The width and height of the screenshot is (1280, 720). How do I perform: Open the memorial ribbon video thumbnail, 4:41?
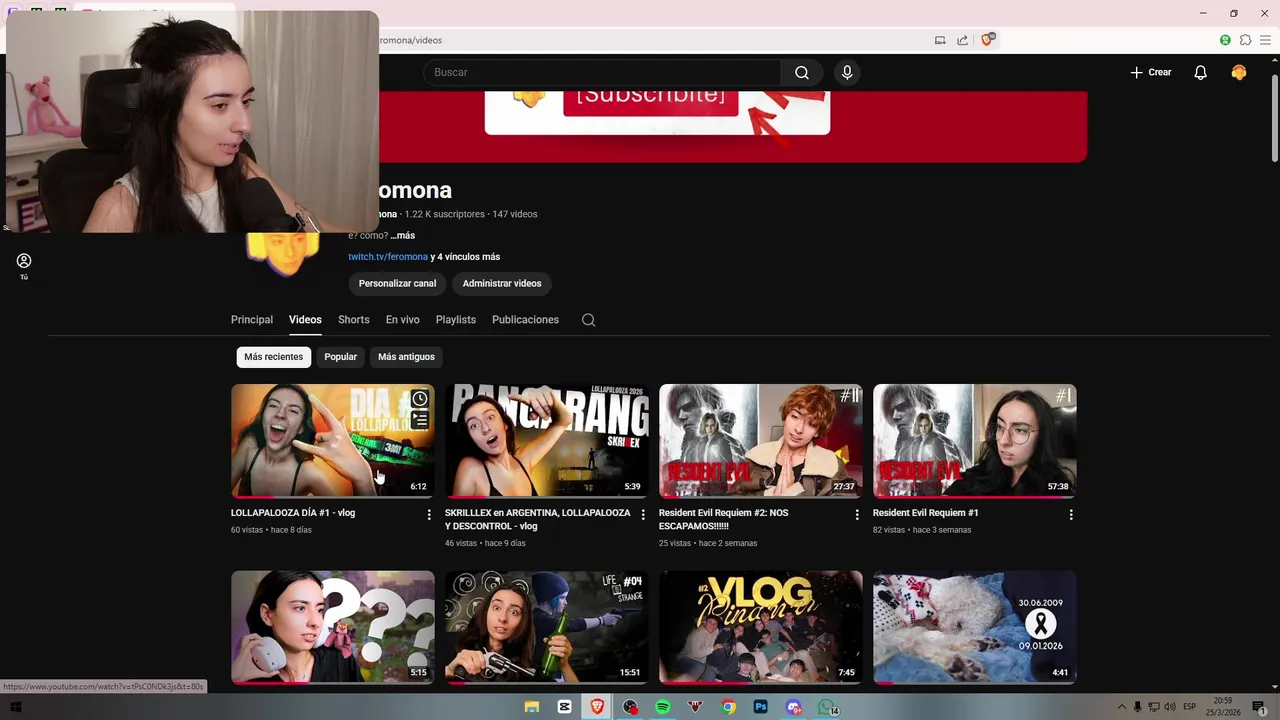[975, 627]
